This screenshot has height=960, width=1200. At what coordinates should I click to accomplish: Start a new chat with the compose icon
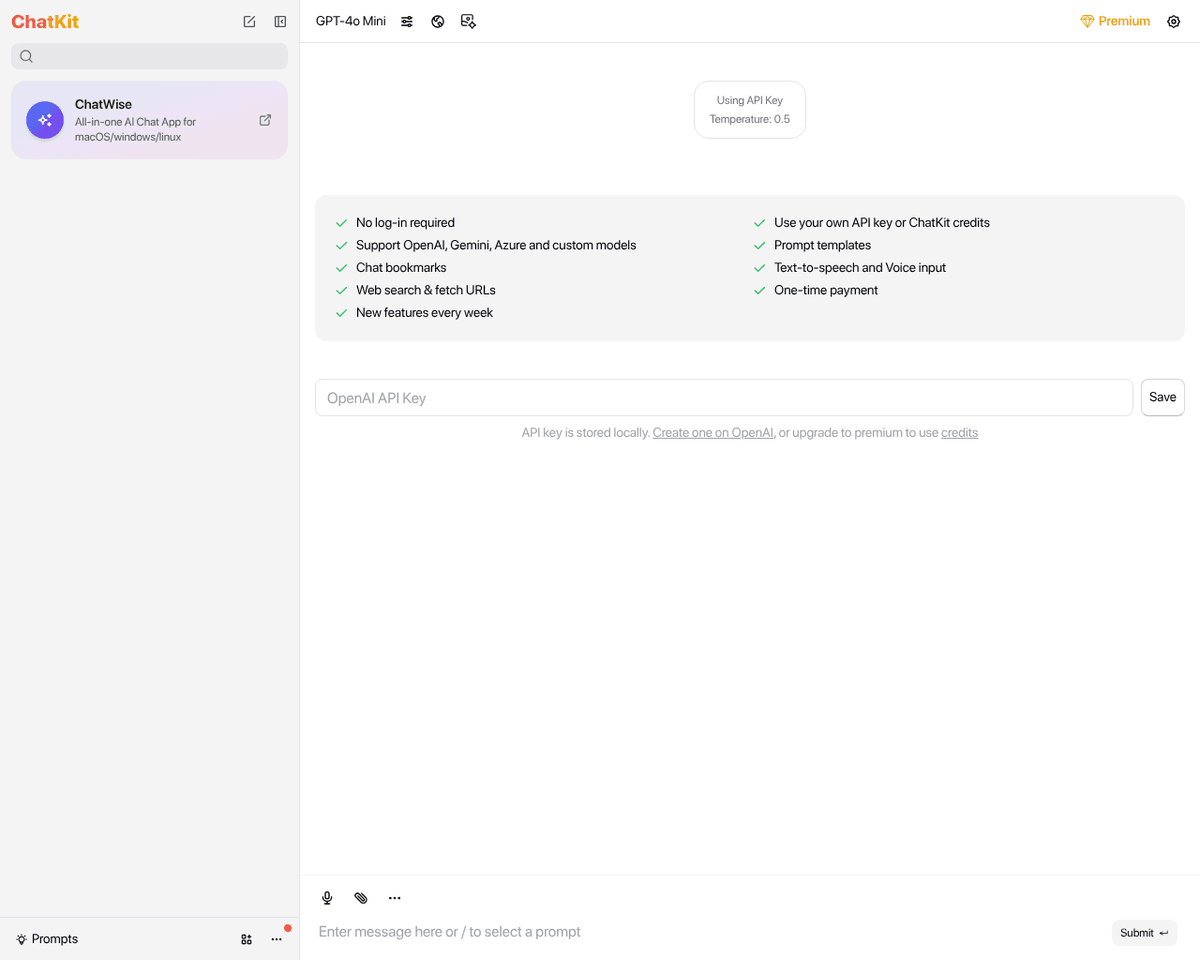249,22
